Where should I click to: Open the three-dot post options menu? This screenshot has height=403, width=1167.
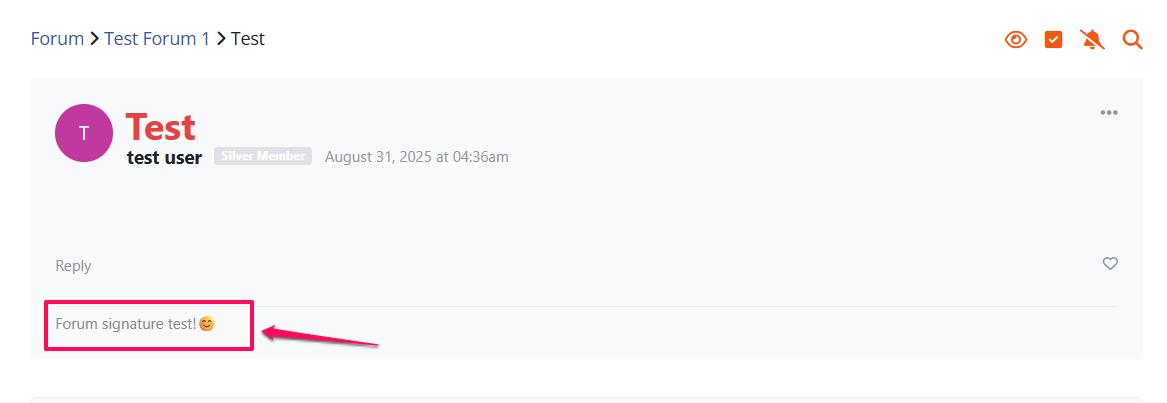pos(1109,112)
